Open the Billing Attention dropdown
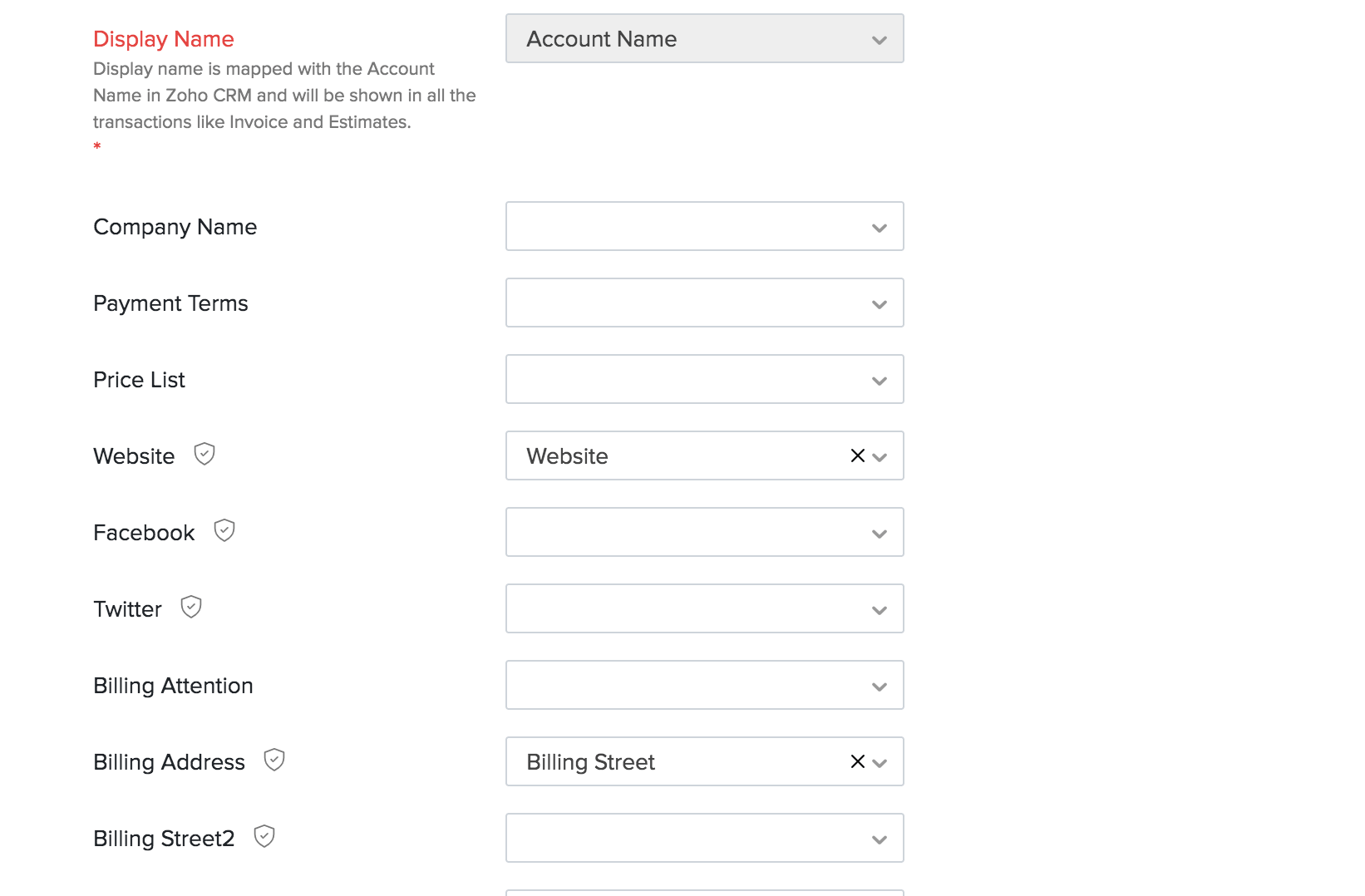 click(704, 685)
